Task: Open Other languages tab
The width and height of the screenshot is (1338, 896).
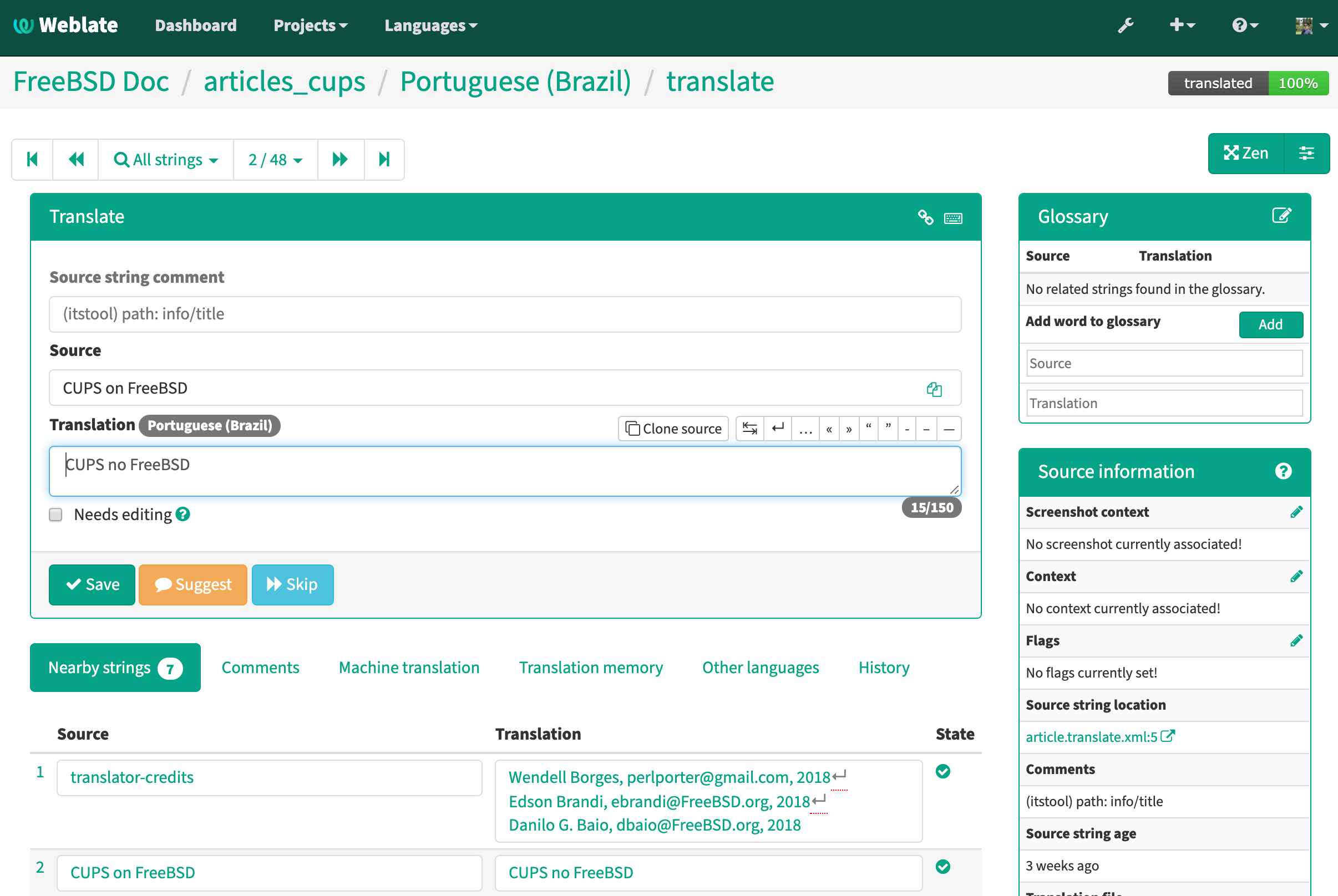Action: coord(761,668)
